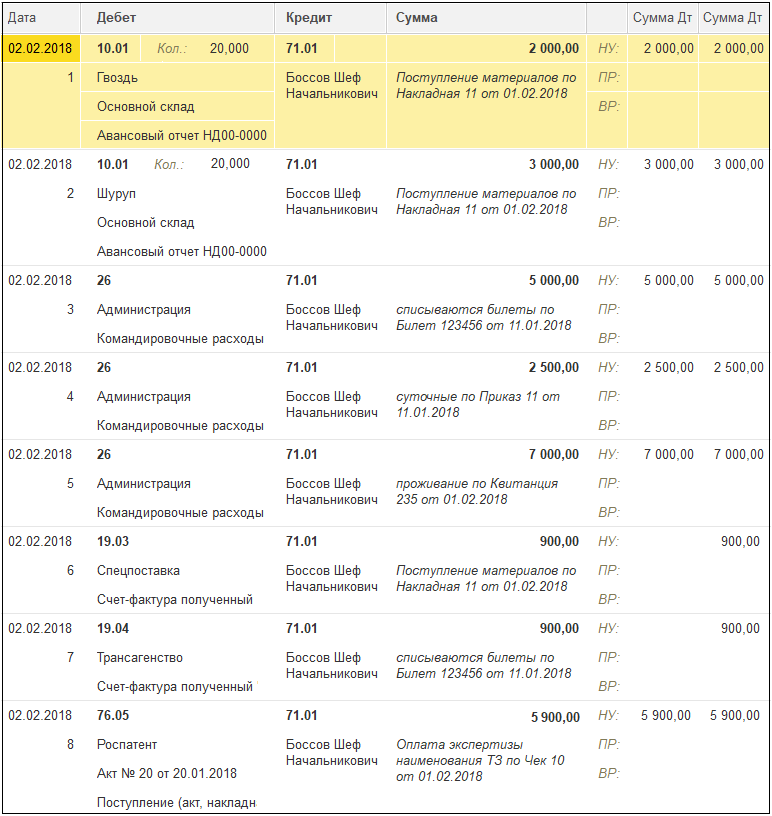The height and width of the screenshot is (816, 772).
Task: Click Акт № 20 от 20.01.2018
Action: point(167,773)
